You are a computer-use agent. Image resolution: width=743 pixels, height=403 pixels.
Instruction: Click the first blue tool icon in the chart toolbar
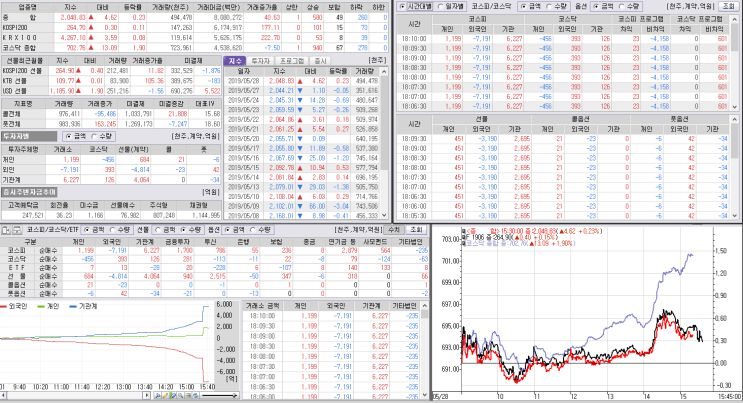tap(158, 395)
